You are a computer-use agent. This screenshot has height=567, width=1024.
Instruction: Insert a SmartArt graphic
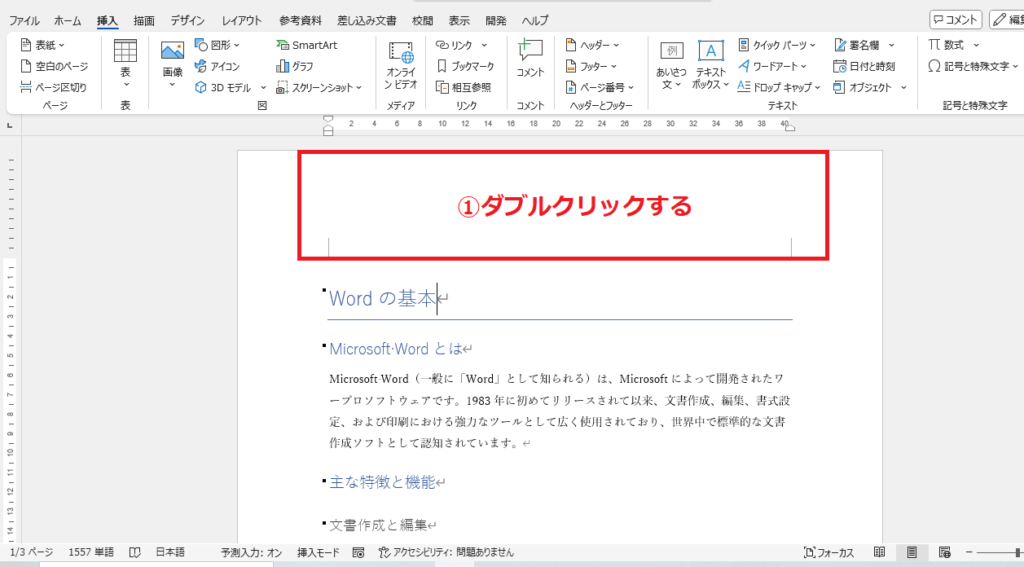(x=307, y=45)
